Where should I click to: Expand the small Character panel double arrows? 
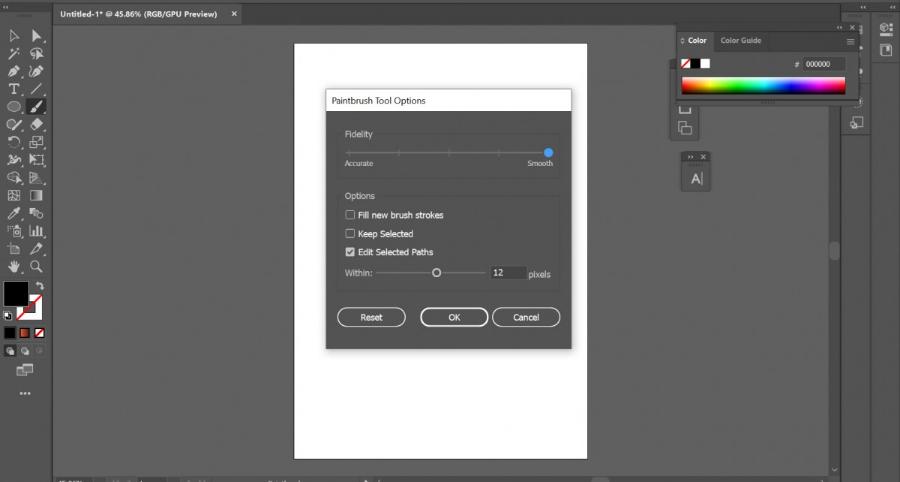[690, 157]
